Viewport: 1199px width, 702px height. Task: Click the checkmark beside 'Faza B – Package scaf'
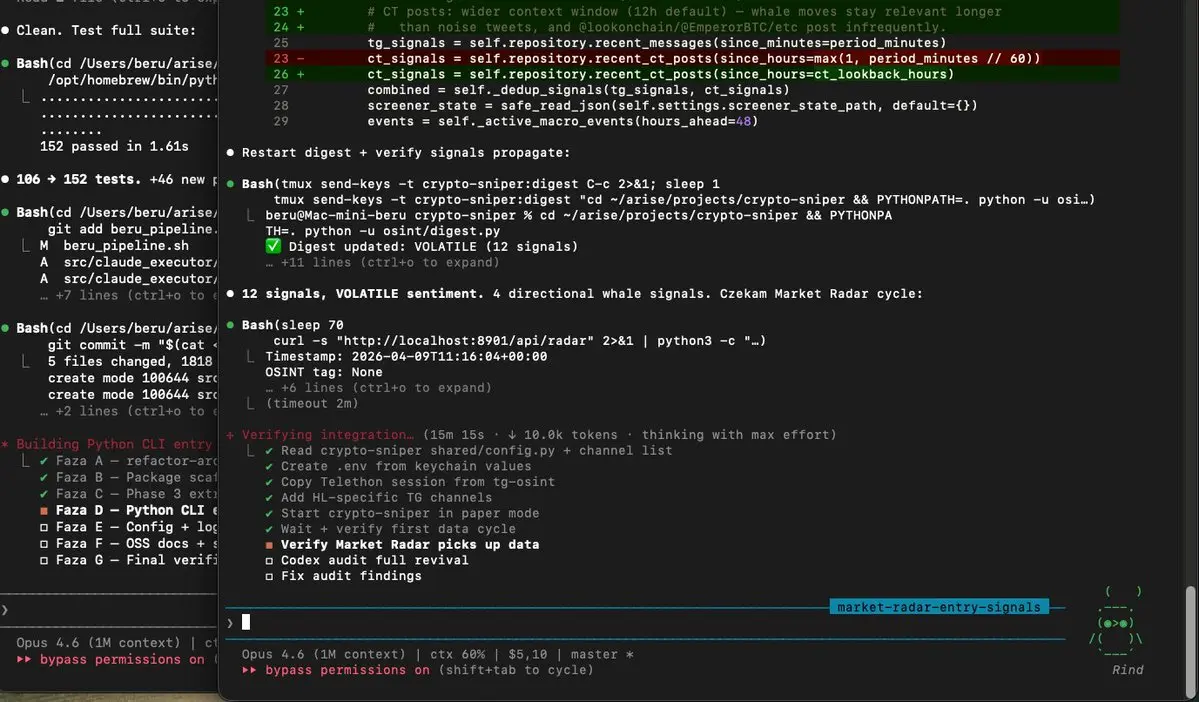click(x=44, y=478)
